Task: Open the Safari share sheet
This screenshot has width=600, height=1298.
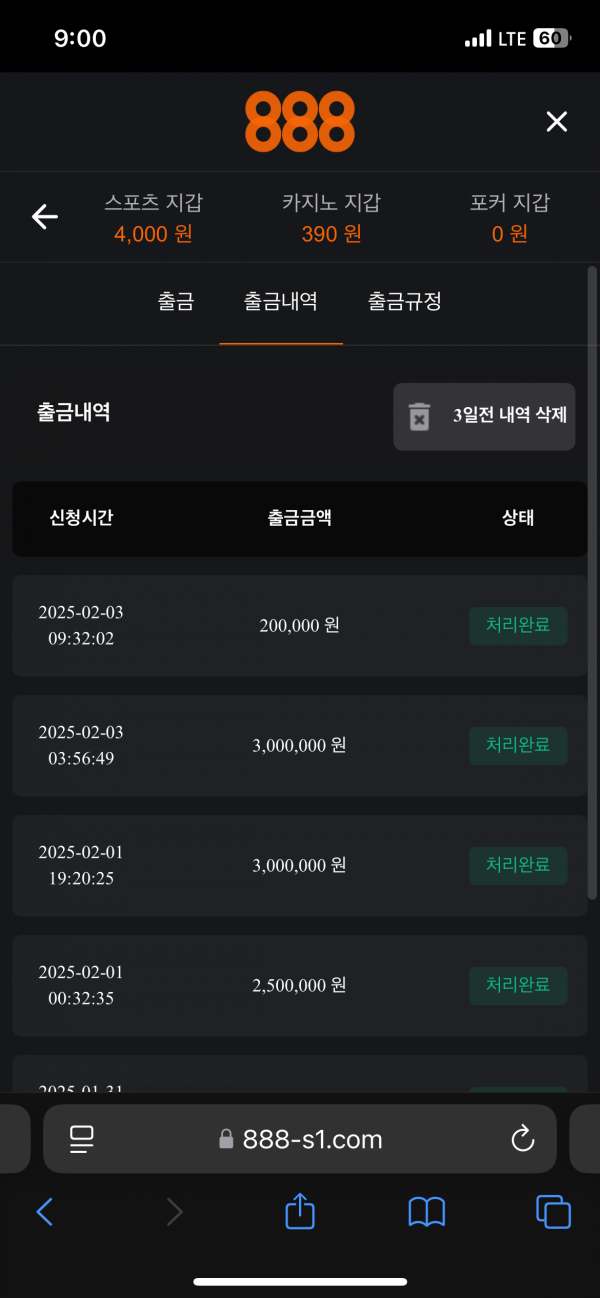Action: 300,1212
